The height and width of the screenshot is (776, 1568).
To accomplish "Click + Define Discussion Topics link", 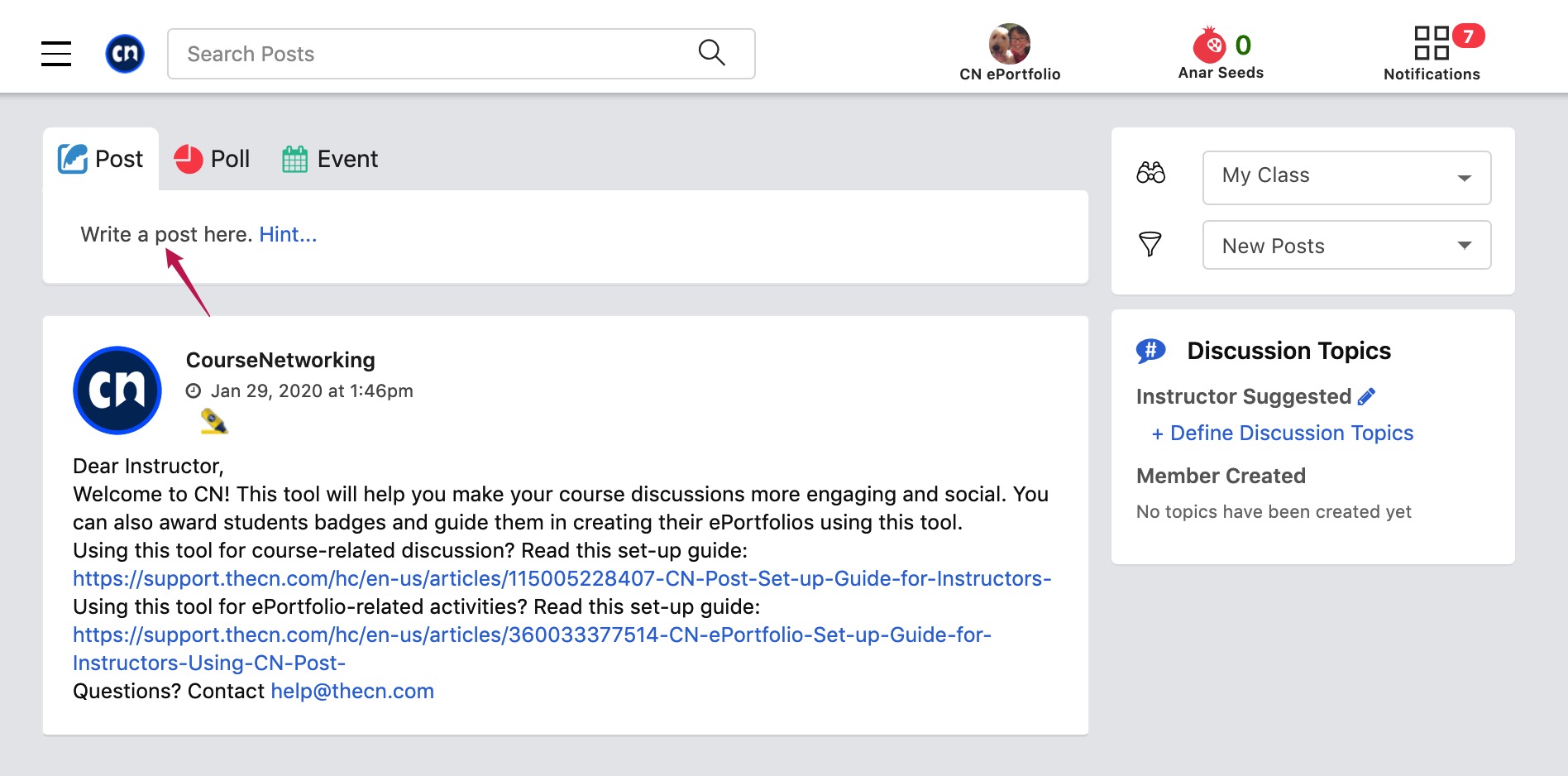I will pos(1283,433).
